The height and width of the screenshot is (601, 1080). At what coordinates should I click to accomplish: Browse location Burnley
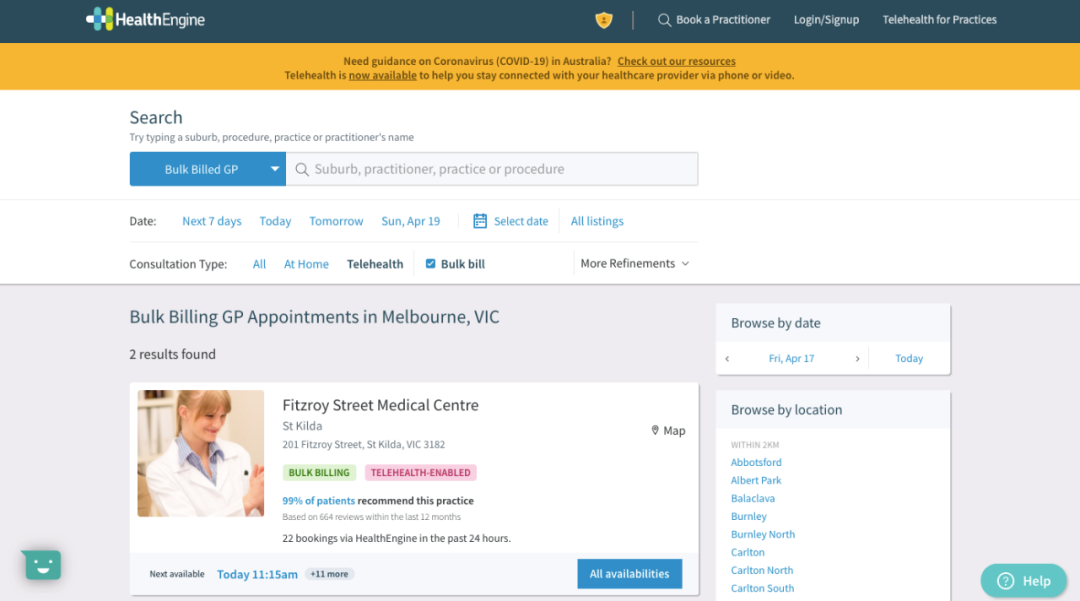click(749, 516)
